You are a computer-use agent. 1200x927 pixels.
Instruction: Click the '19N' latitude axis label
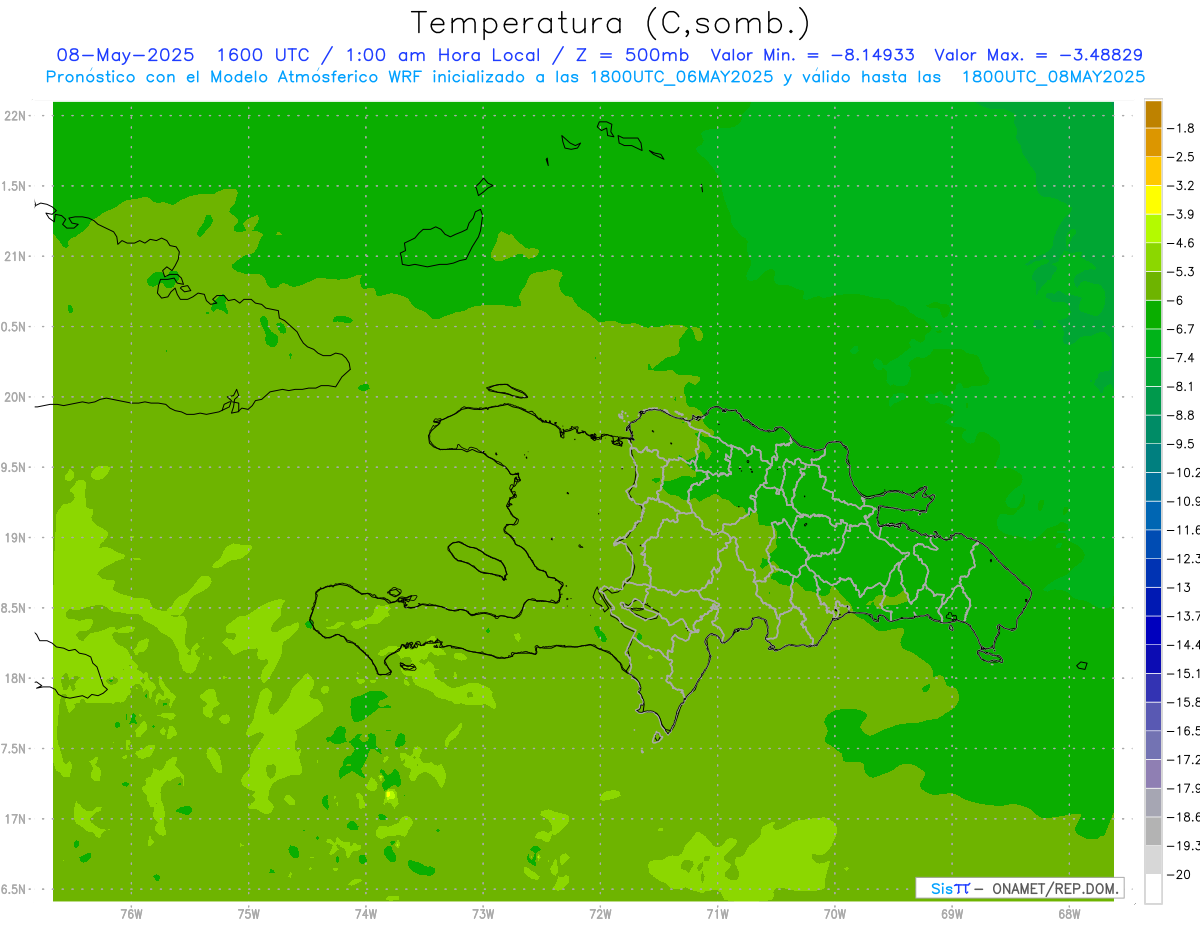15,537
